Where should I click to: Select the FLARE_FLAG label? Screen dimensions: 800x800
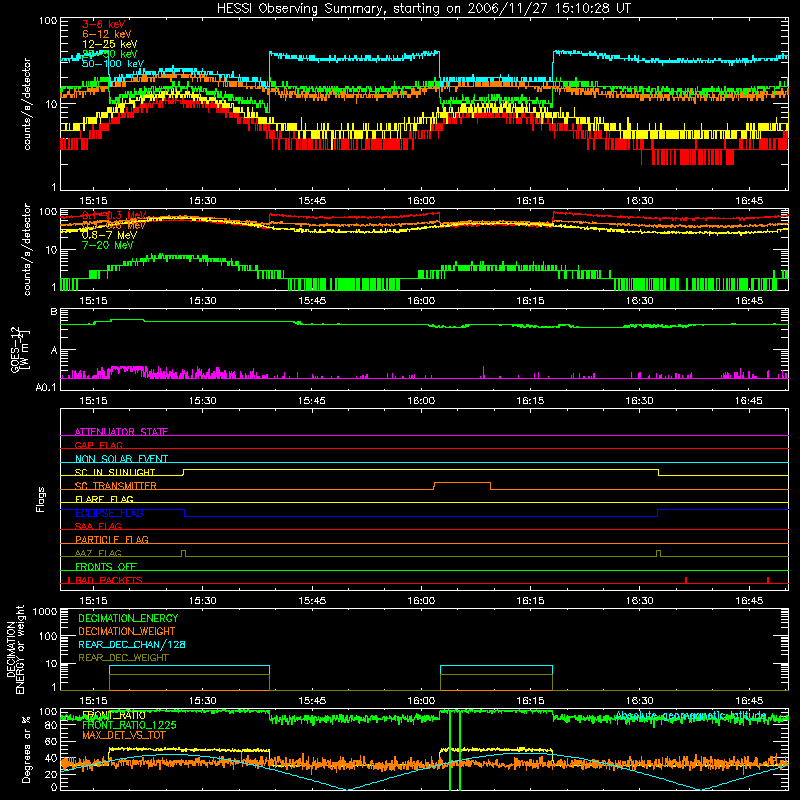(104, 499)
